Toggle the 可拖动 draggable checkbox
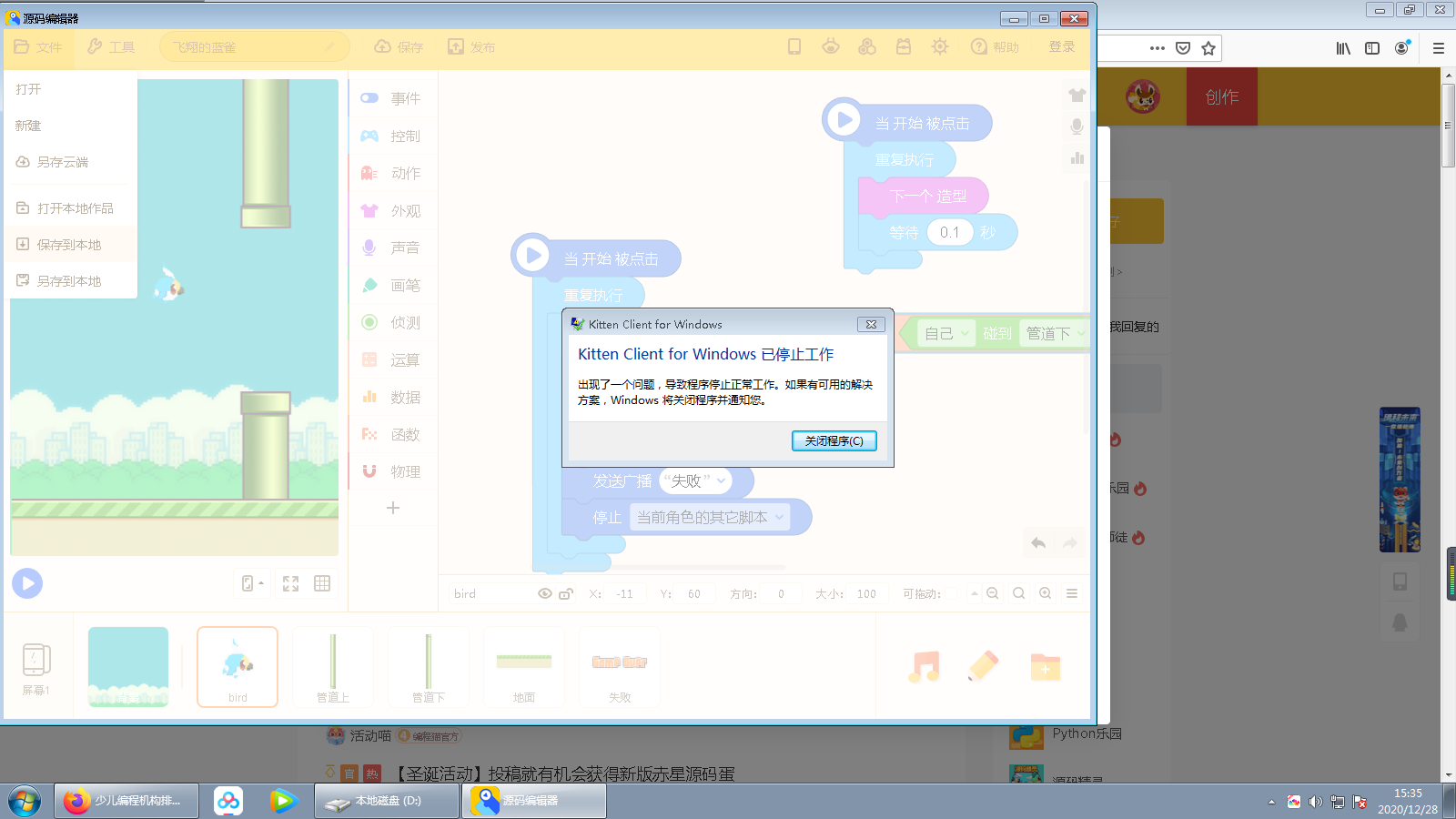The width and height of the screenshot is (1456, 819). click(950, 593)
